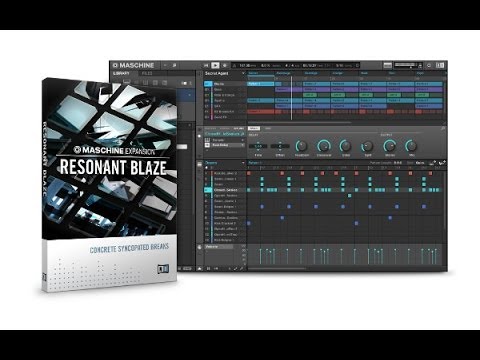The height and width of the screenshot is (360, 480).
Task: Click the plugin header name field
Action: [224, 134]
